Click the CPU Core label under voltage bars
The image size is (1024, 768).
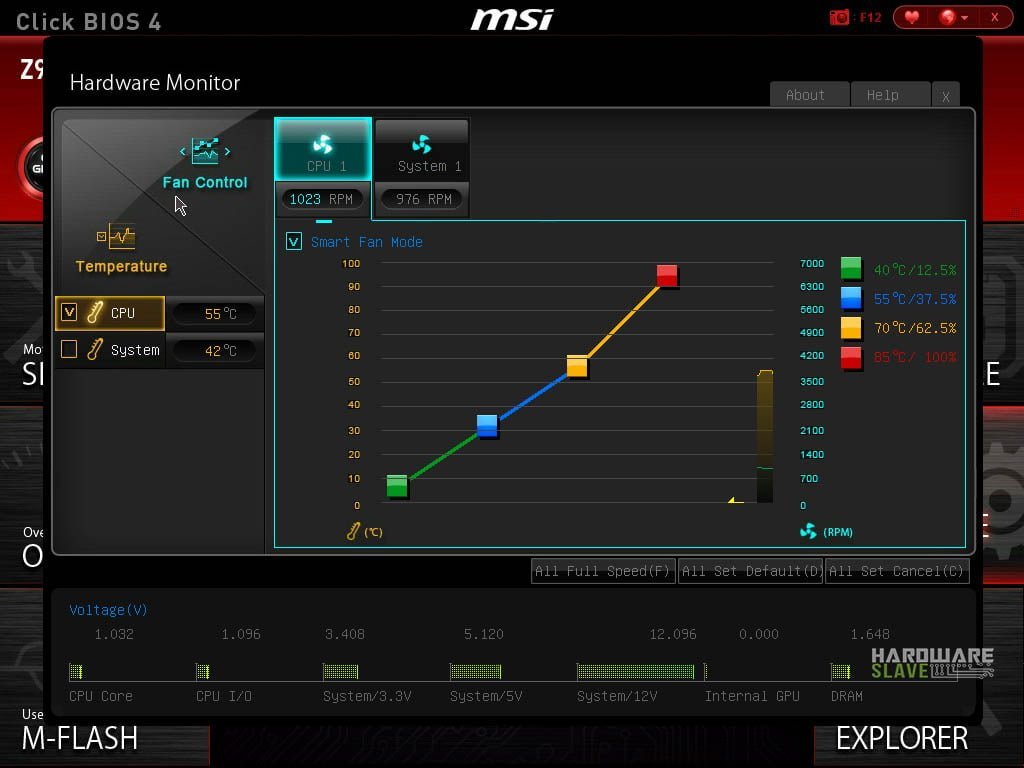click(x=101, y=696)
